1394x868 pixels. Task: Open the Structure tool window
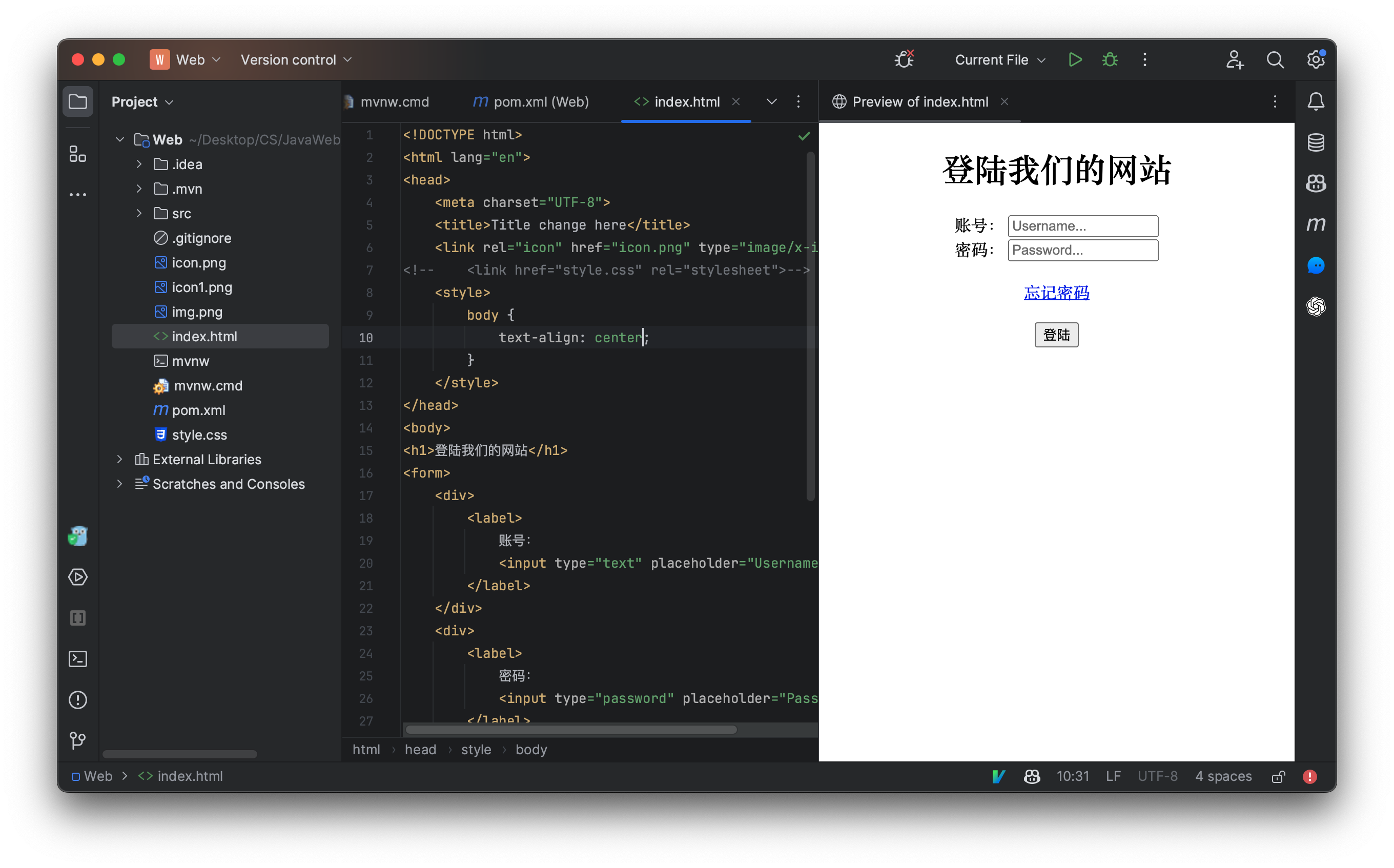click(x=77, y=154)
